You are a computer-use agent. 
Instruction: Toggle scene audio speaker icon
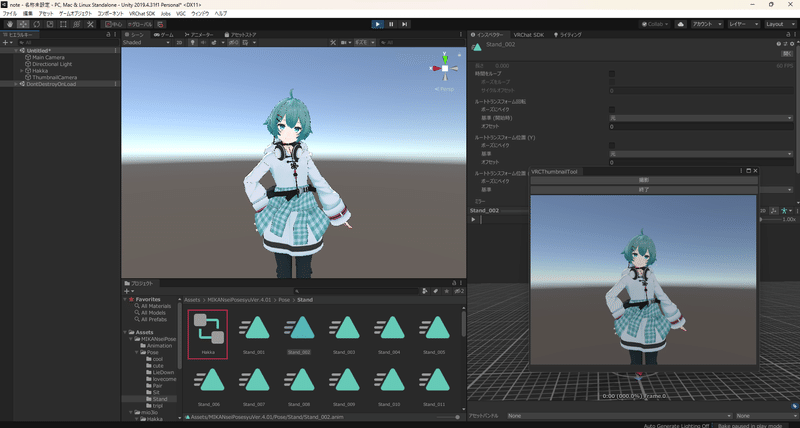204,42
